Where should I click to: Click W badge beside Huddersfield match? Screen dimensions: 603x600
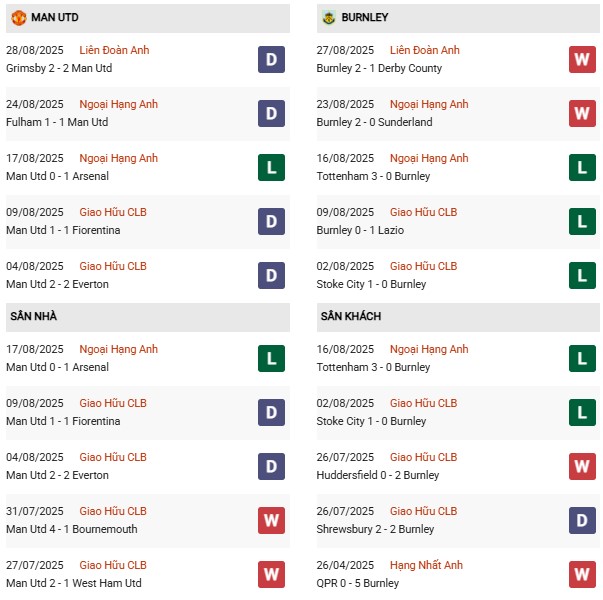click(x=581, y=466)
